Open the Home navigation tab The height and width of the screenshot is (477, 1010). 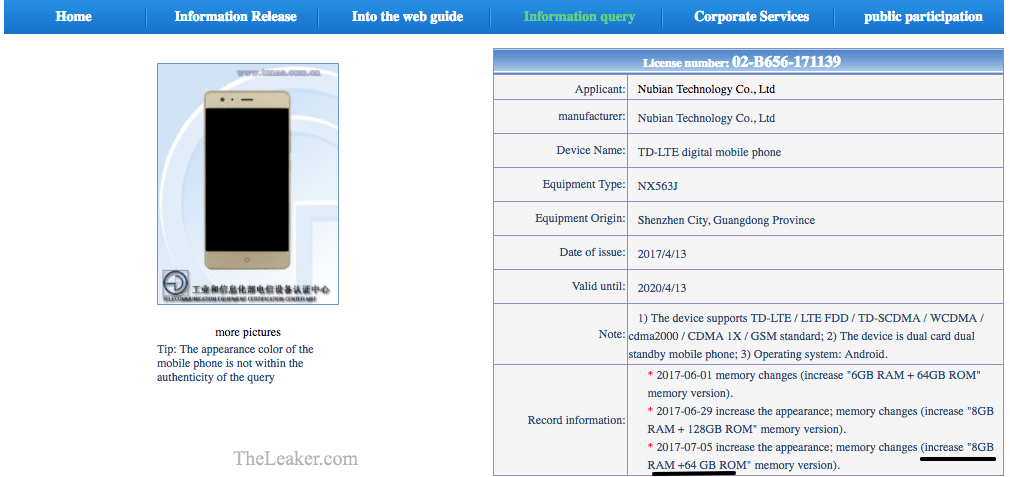click(73, 17)
